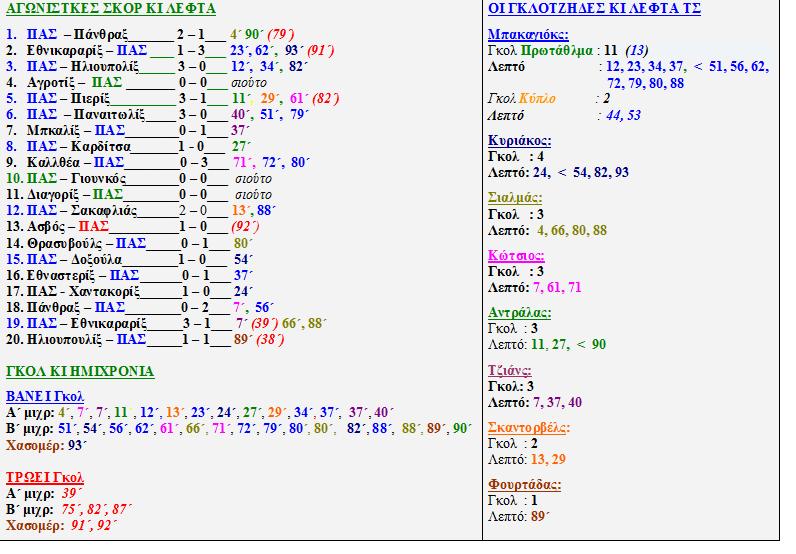The width and height of the screenshot is (796, 554).
Task: Click the player name 'Σιαλμάς:'
Action: (x=515, y=198)
